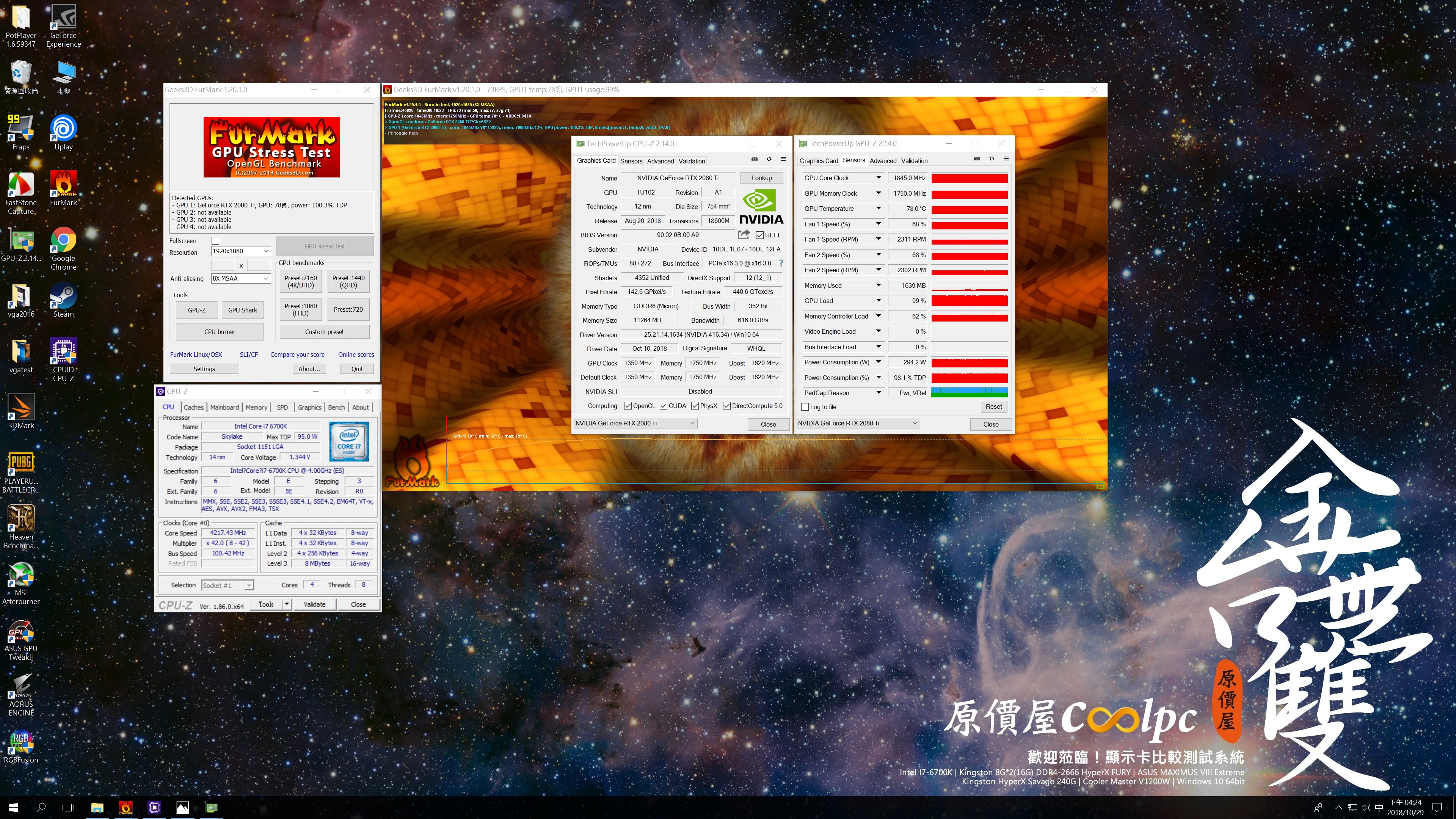Click Bus Interface question mark in GPU-Z
The width and height of the screenshot is (1456, 819).
tap(781, 264)
